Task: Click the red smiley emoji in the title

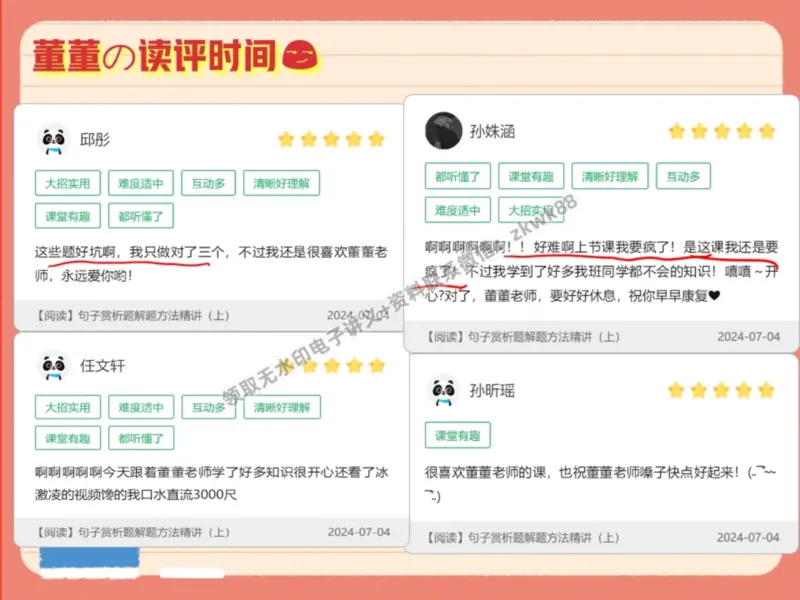Action: click(300, 55)
